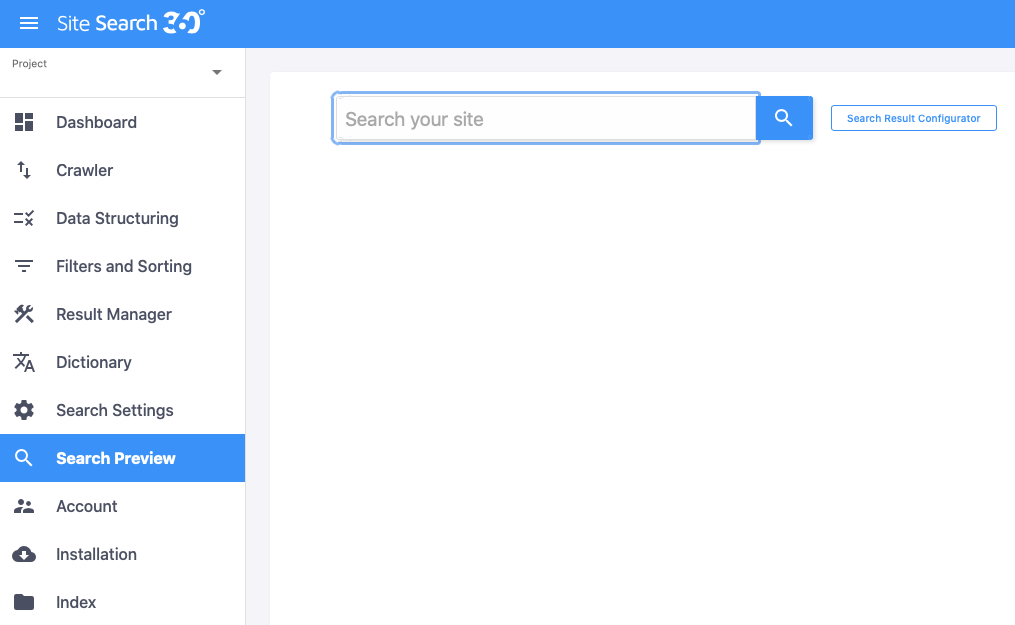Open the Result Manager tools icon
Image resolution: width=1015 pixels, height=625 pixels.
click(x=24, y=314)
